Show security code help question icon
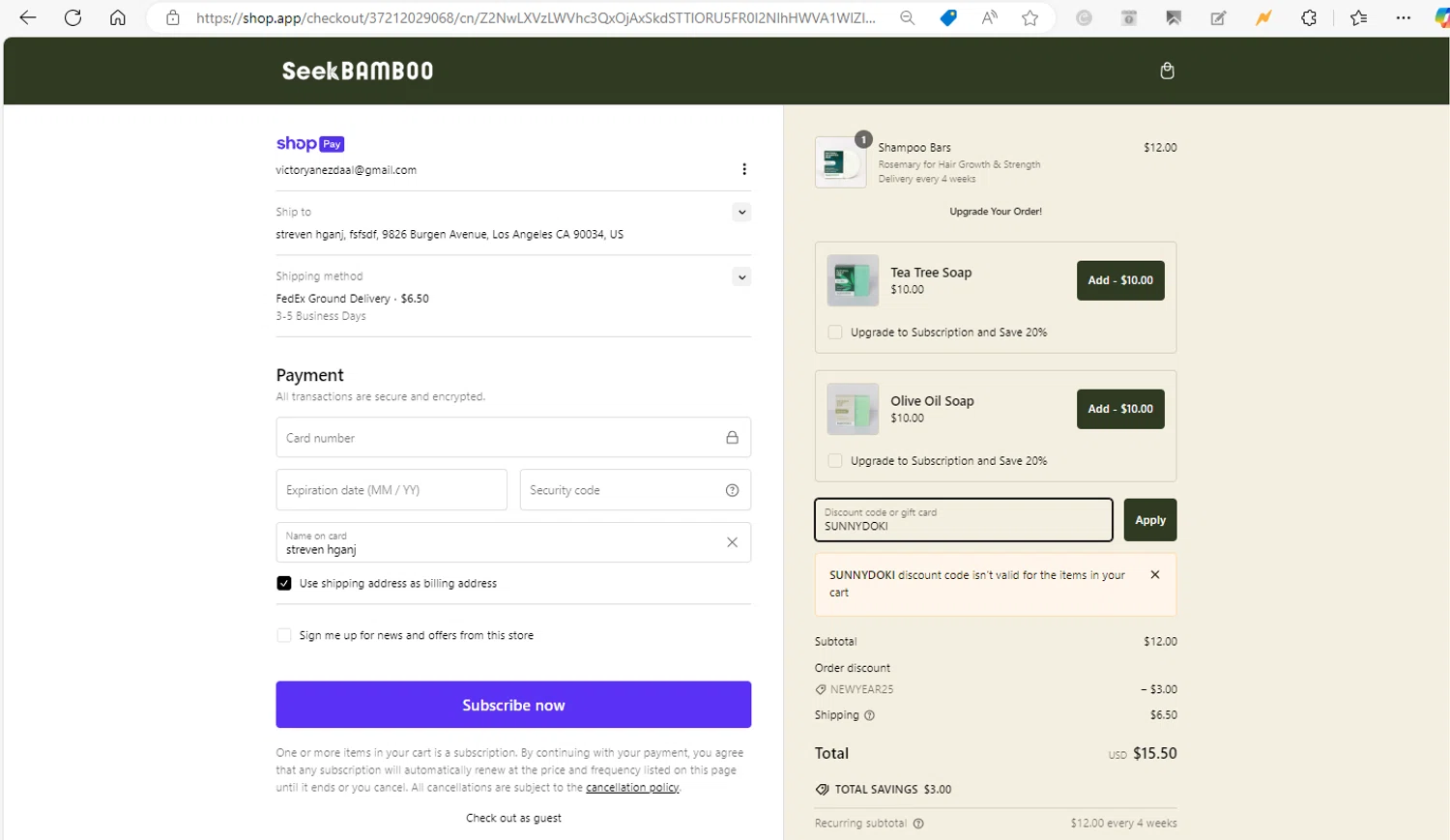The width and height of the screenshot is (1450, 840). [732, 490]
